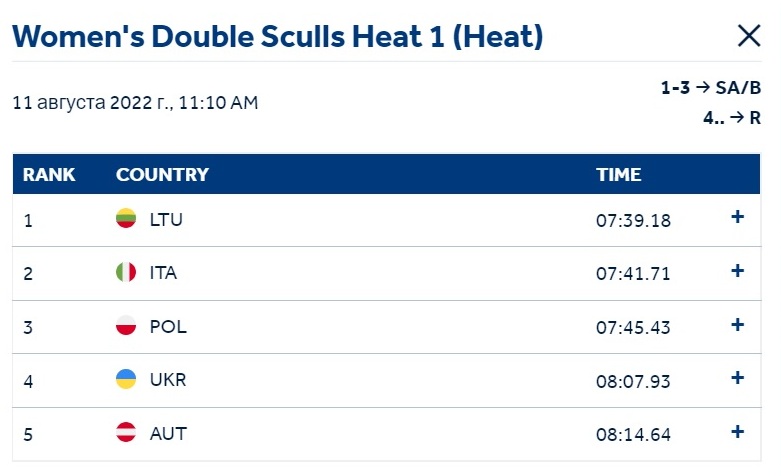
Task: Click the Italy flag icon
Action: [126, 272]
